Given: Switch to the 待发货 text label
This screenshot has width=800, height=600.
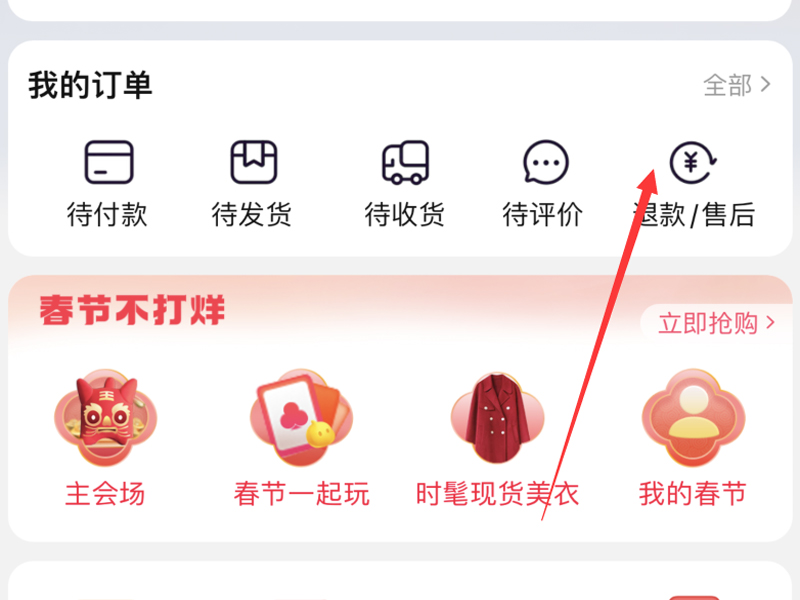Looking at the screenshot, I should tap(252, 214).
